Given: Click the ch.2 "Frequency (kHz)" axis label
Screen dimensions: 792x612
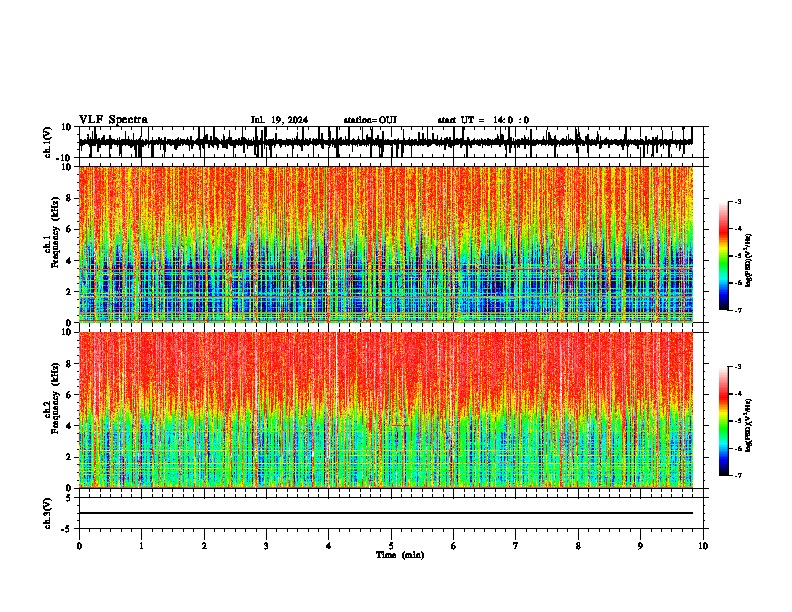Looking at the screenshot, I should (x=55, y=398).
